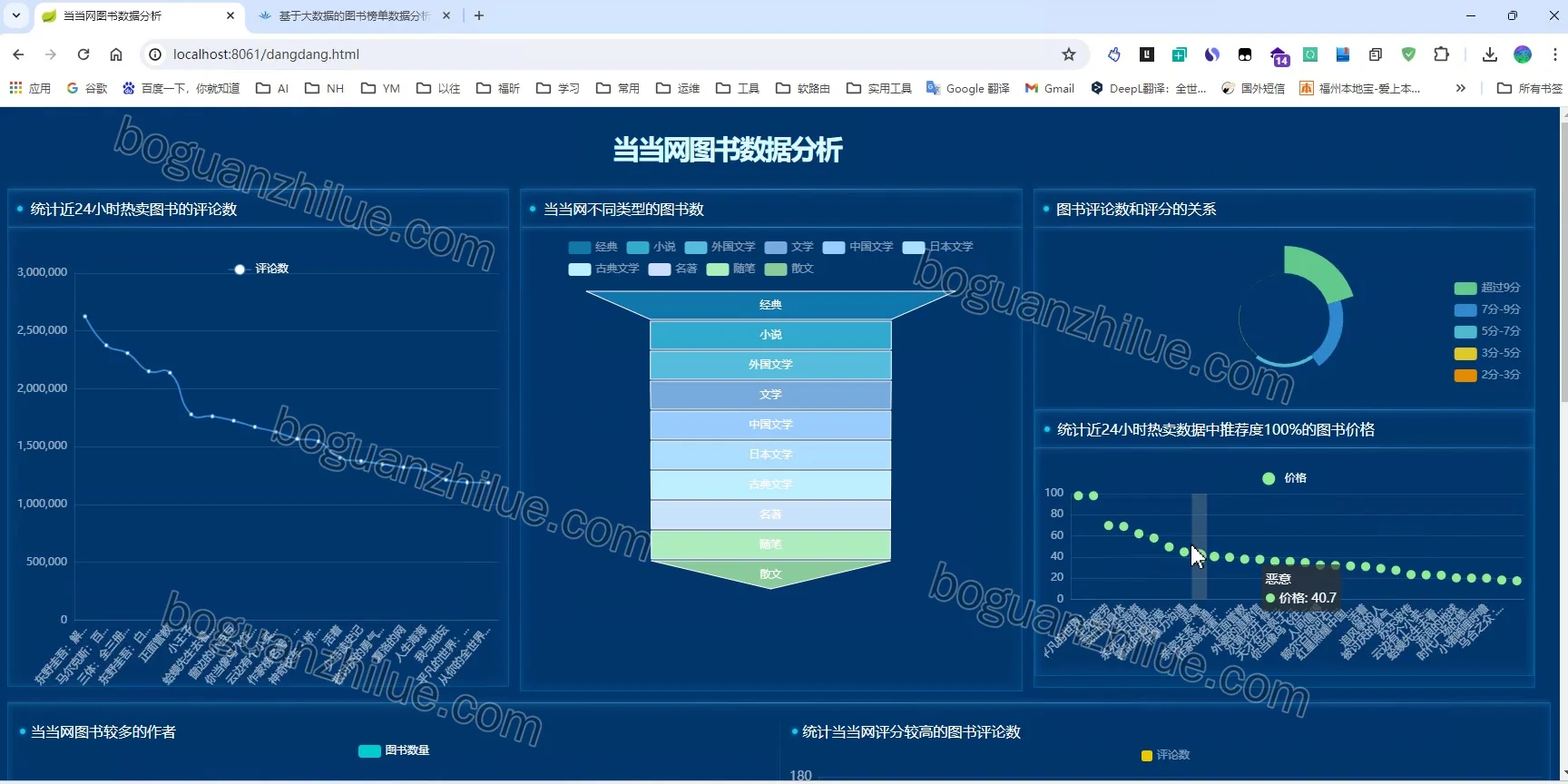Open the 工具 bookmarks folder
The image size is (1568, 784).
coord(738,88)
